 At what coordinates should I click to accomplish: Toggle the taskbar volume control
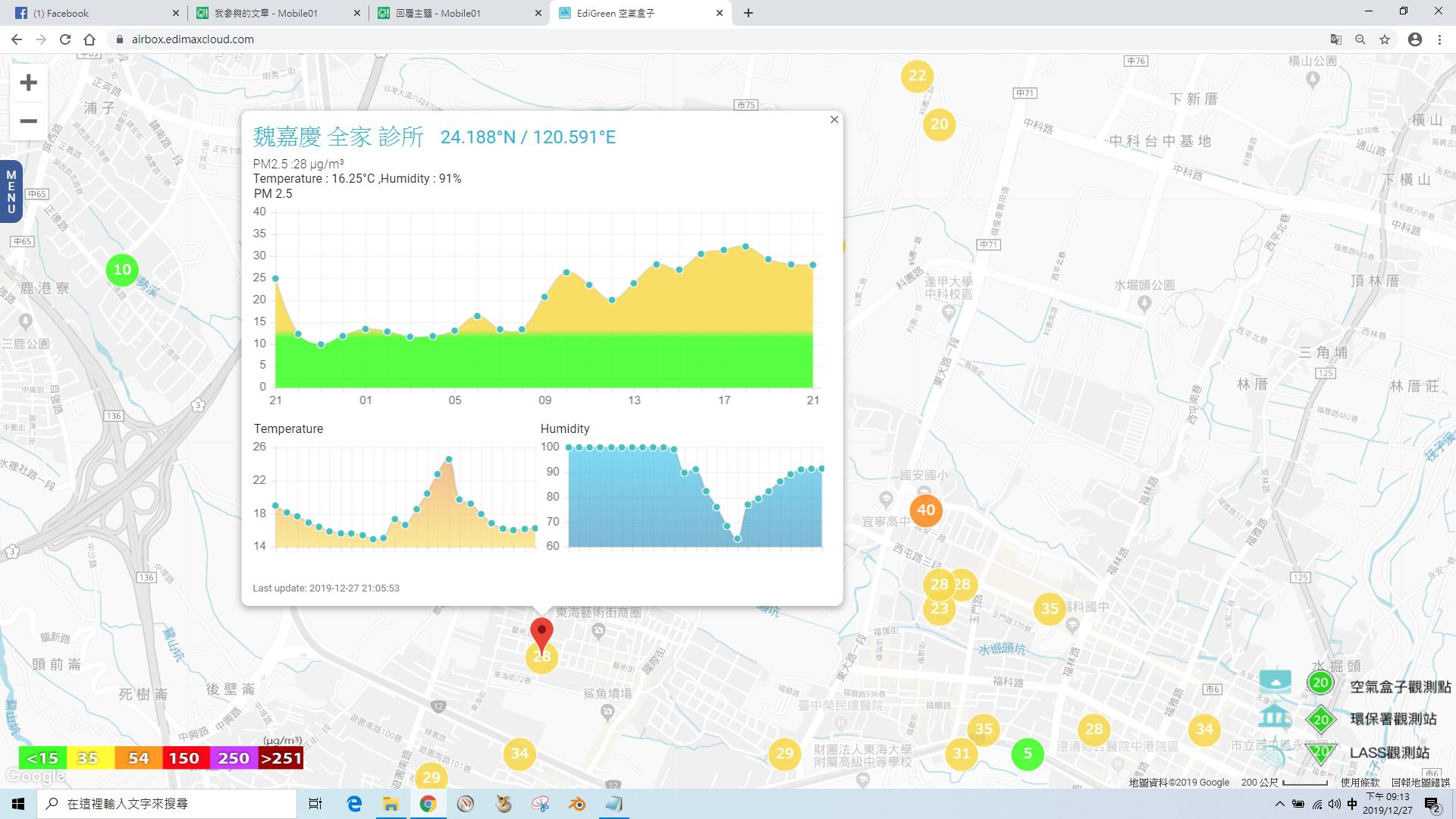tap(1335, 804)
